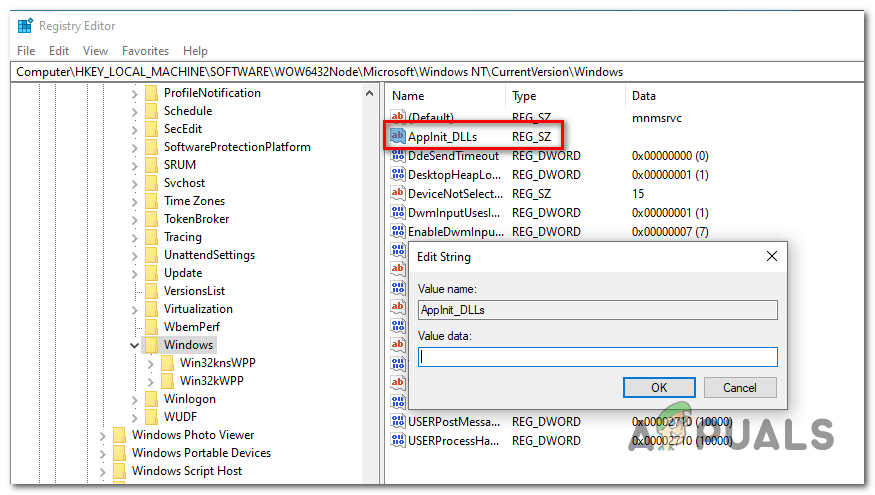
Task: Click the Value name field
Action: click(x=598, y=310)
